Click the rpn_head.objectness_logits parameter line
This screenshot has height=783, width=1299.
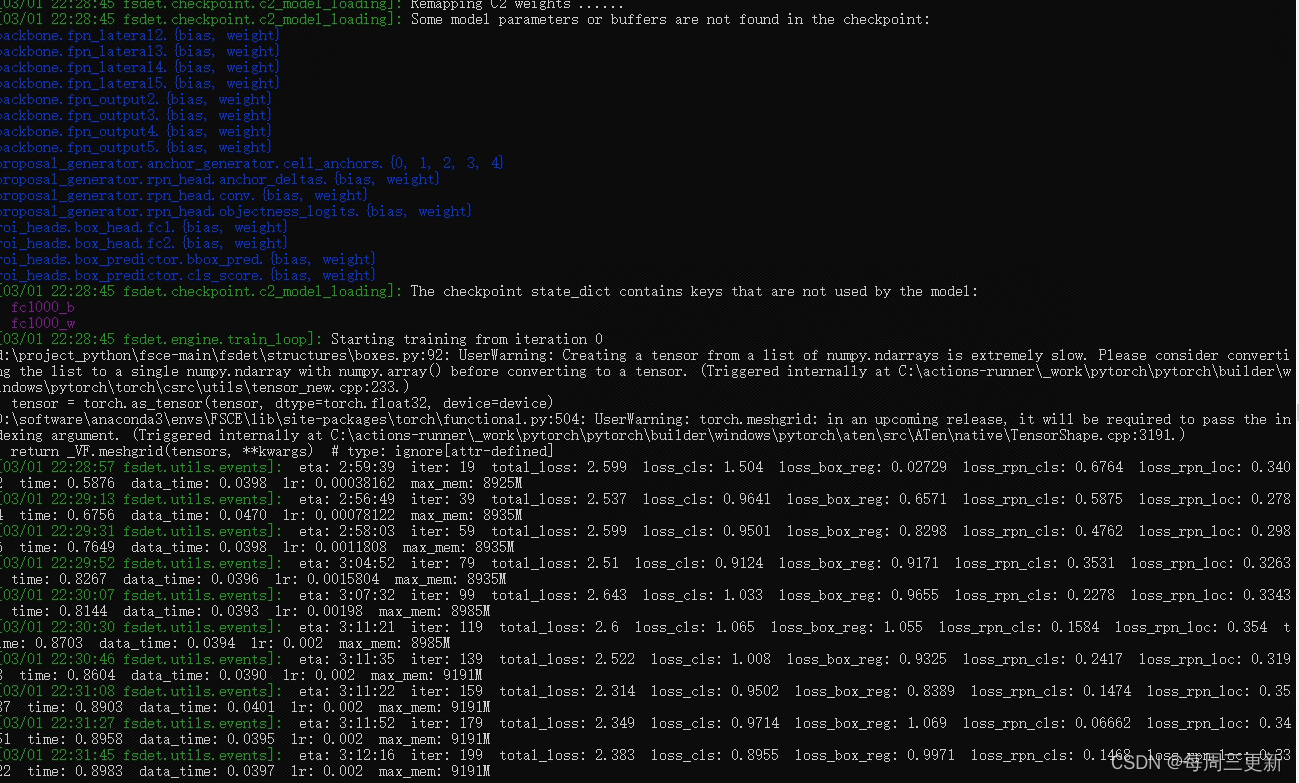[x=235, y=211]
